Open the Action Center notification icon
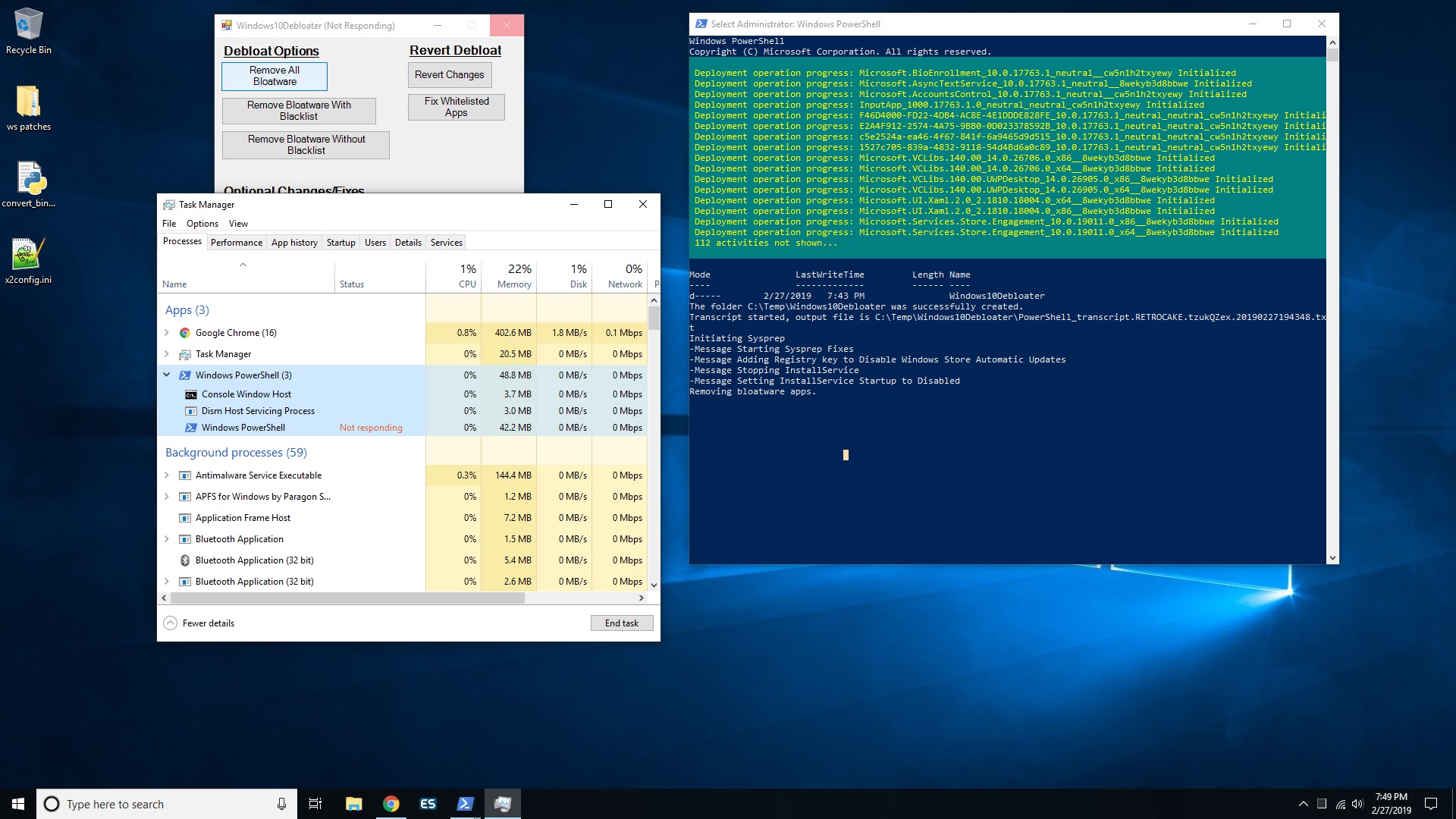The width and height of the screenshot is (1456, 819). tap(1430, 803)
